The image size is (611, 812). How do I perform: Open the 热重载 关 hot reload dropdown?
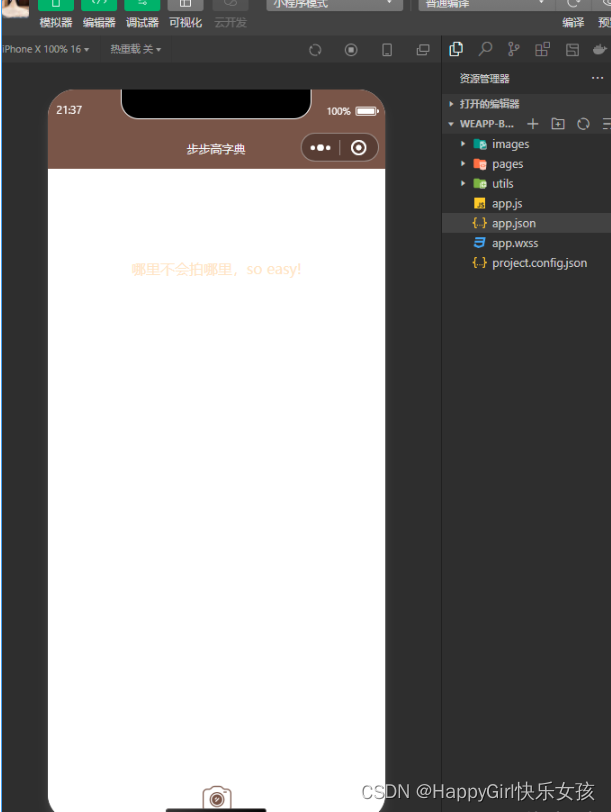pos(136,49)
